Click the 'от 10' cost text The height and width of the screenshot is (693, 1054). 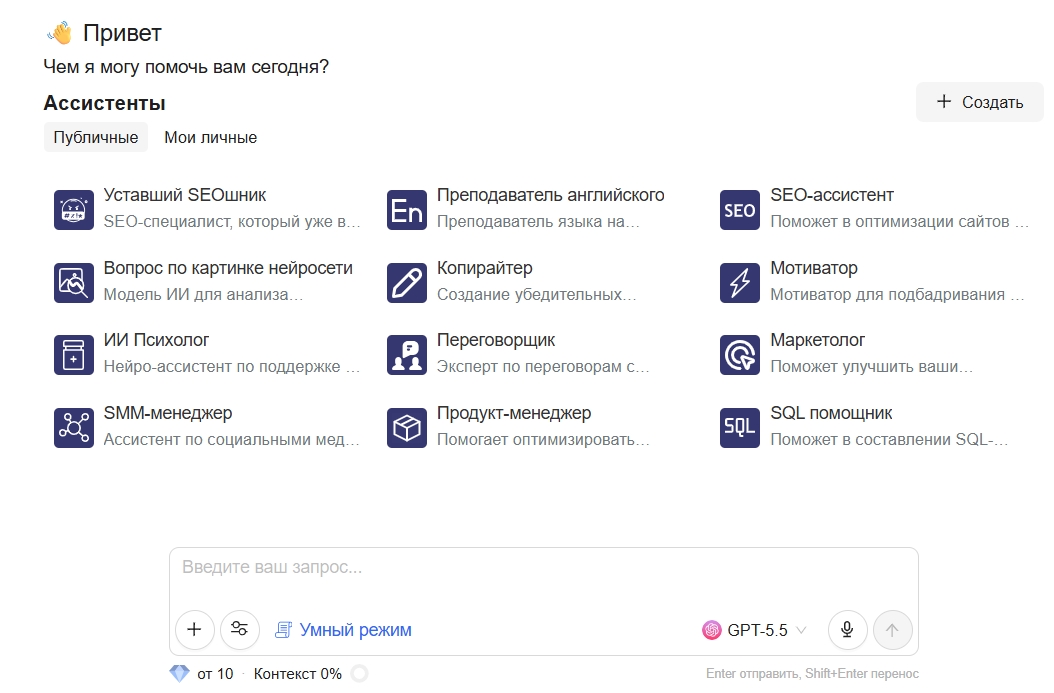click(x=215, y=674)
